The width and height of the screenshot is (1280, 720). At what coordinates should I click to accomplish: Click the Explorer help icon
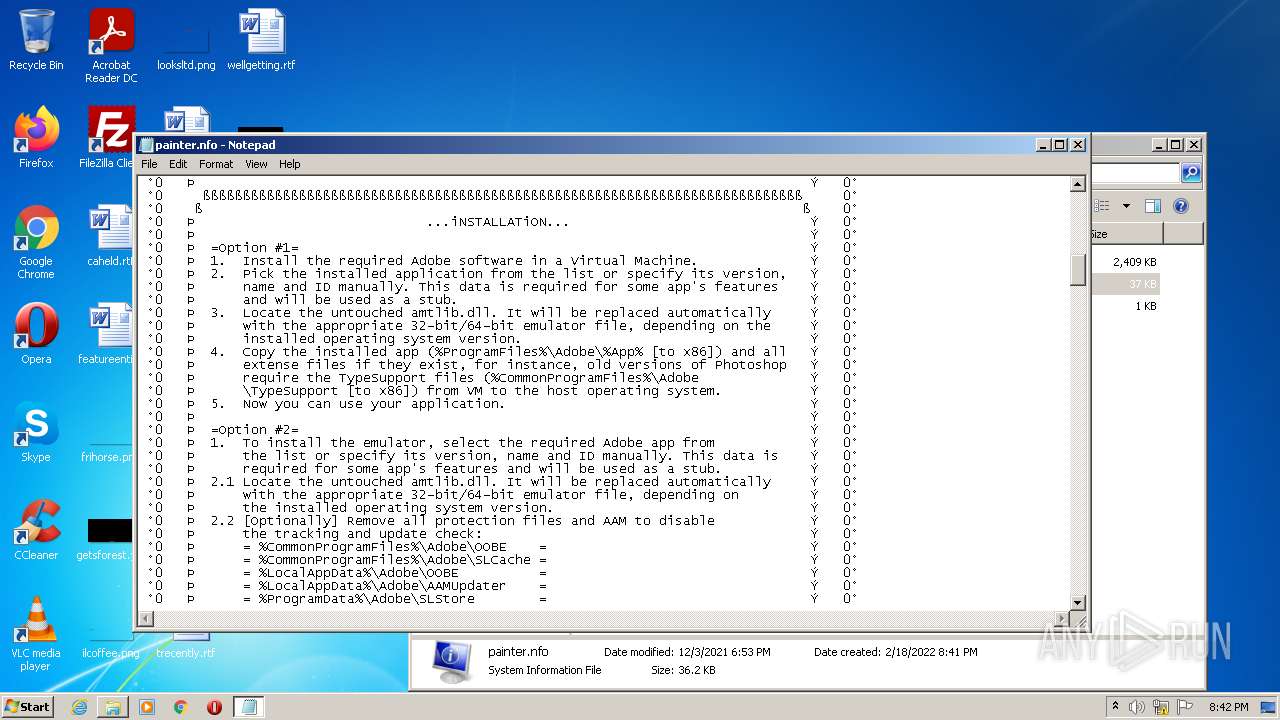click(1181, 206)
